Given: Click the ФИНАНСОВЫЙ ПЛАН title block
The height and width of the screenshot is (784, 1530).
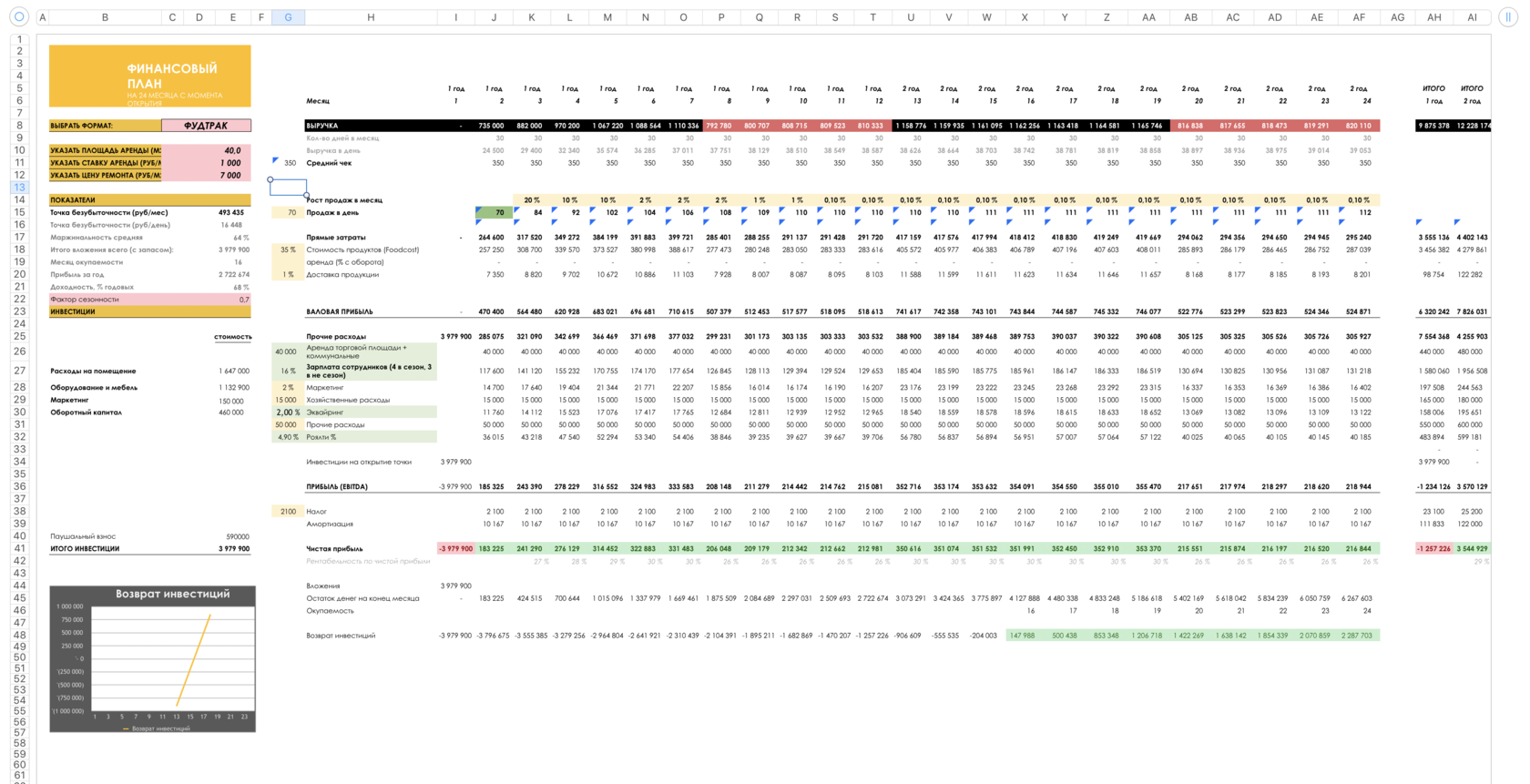Looking at the screenshot, I should [x=150, y=76].
